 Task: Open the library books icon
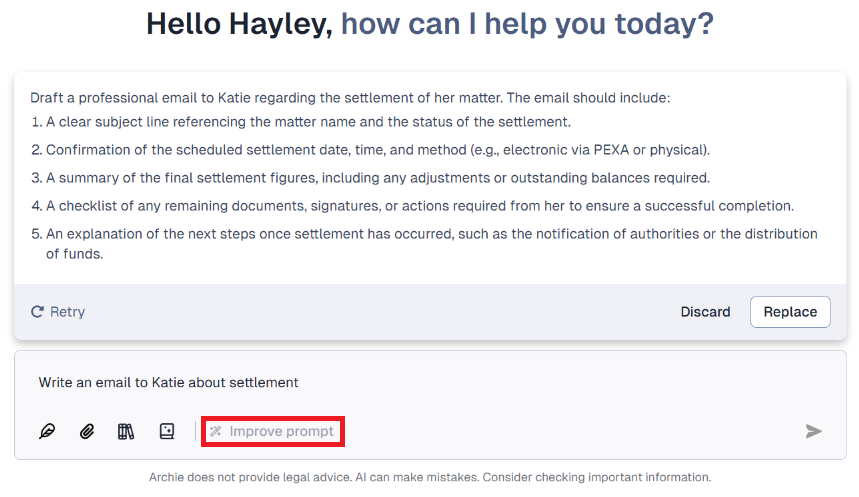click(126, 432)
